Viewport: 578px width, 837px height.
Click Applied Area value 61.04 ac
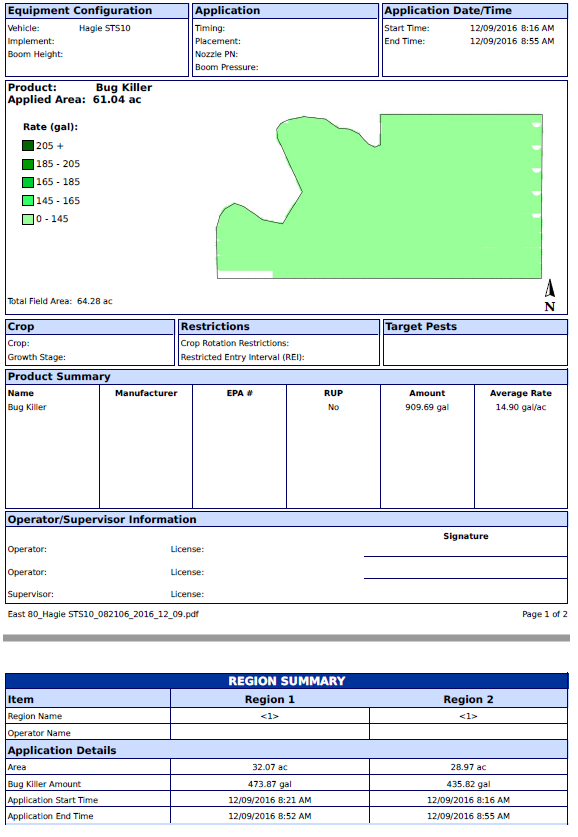click(117, 100)
